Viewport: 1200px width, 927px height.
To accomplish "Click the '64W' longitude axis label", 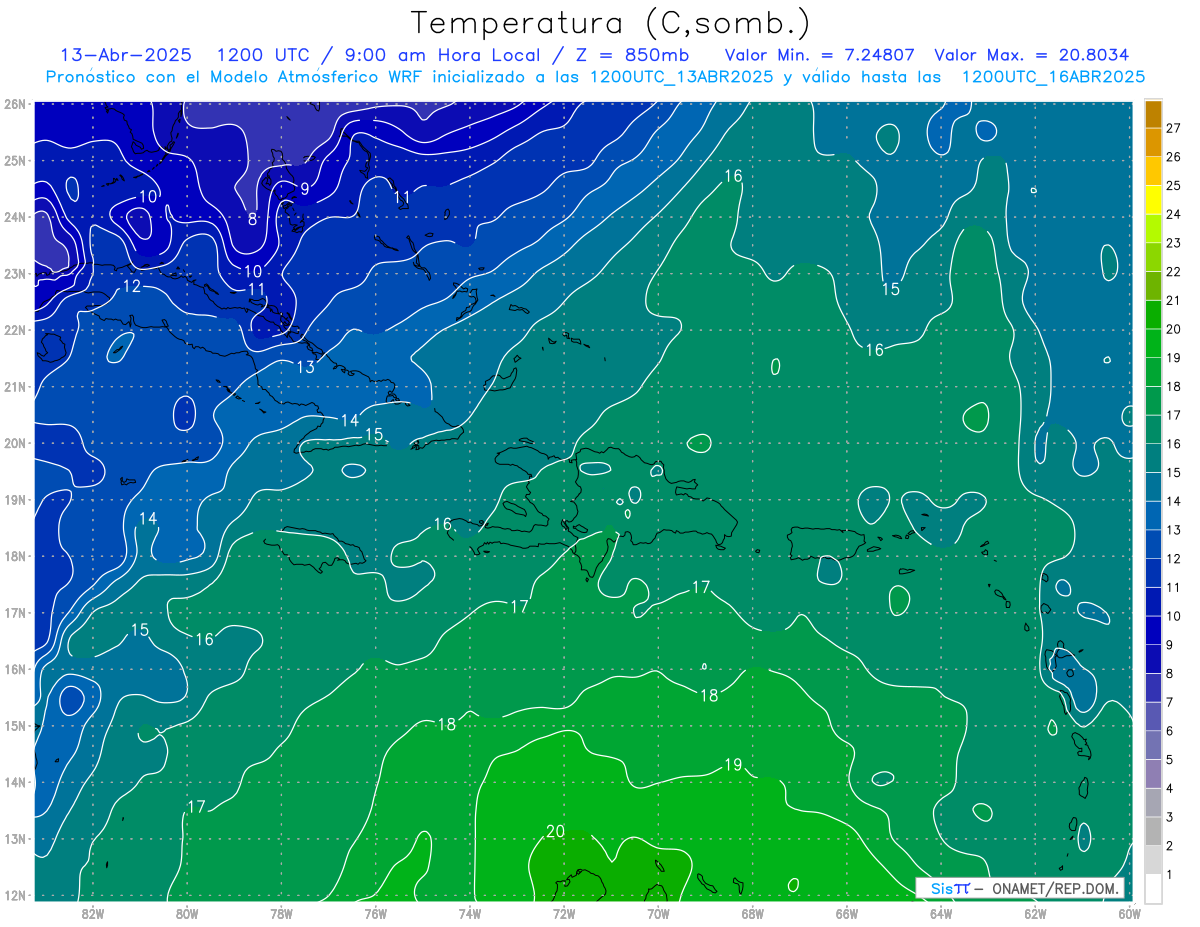I will pyautogui.click(x=941, y=913).
